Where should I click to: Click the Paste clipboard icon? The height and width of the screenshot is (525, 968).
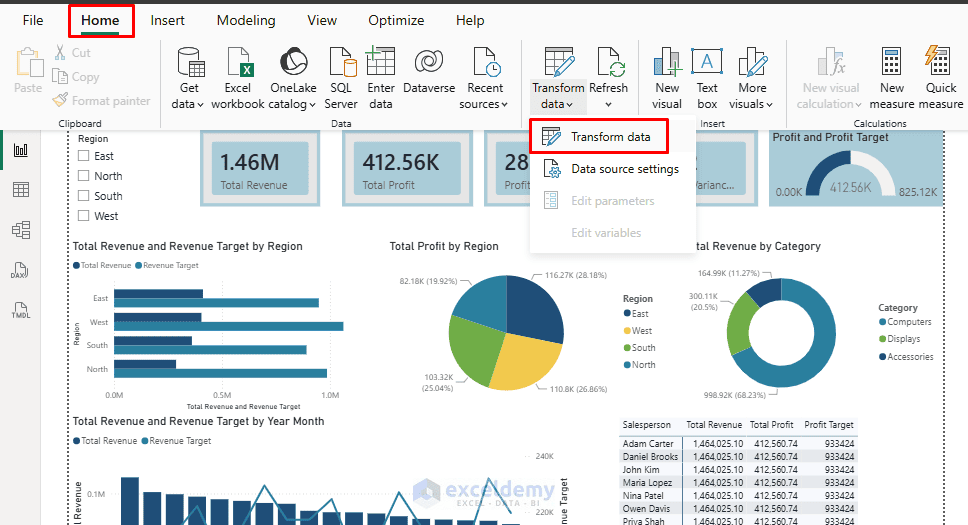click(x=28, y=63)
